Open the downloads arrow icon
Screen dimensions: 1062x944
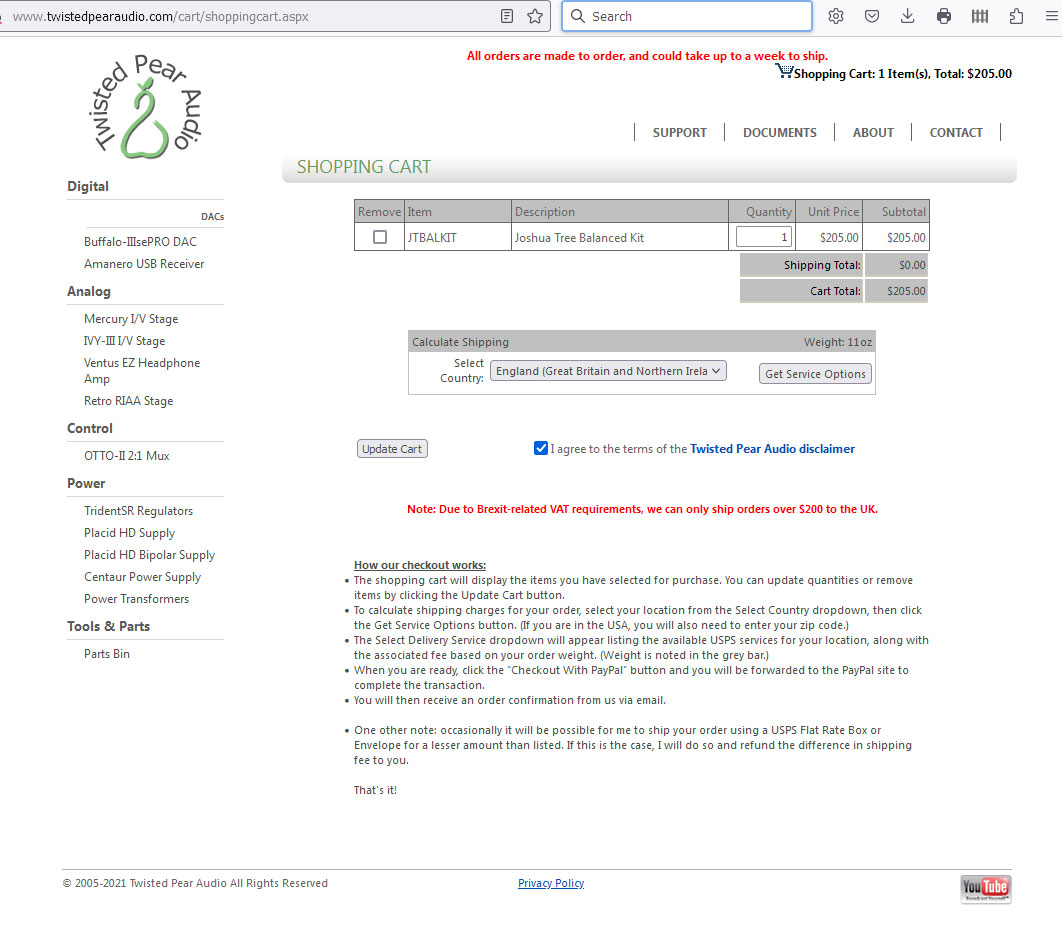tap(908, 16)
